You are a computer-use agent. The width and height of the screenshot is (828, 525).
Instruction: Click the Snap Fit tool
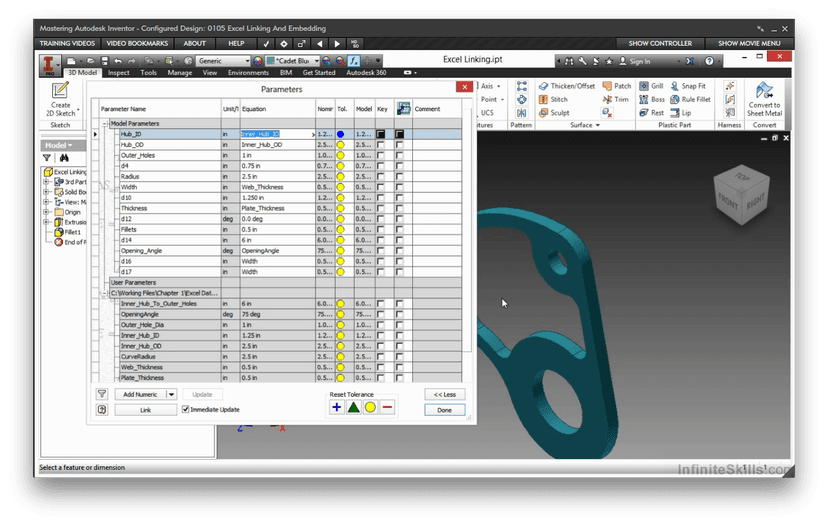coord(688,86)
